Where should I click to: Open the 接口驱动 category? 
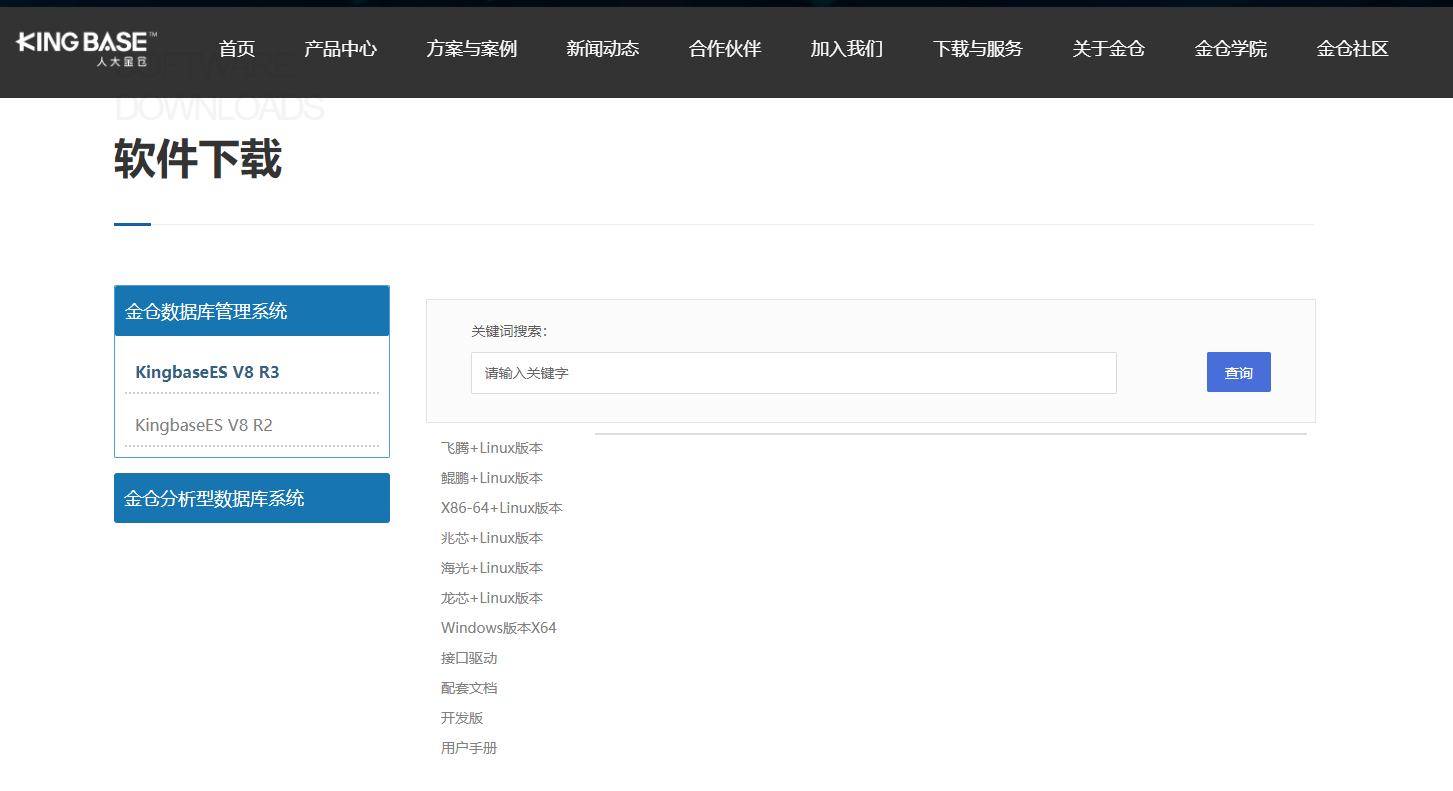469,658
